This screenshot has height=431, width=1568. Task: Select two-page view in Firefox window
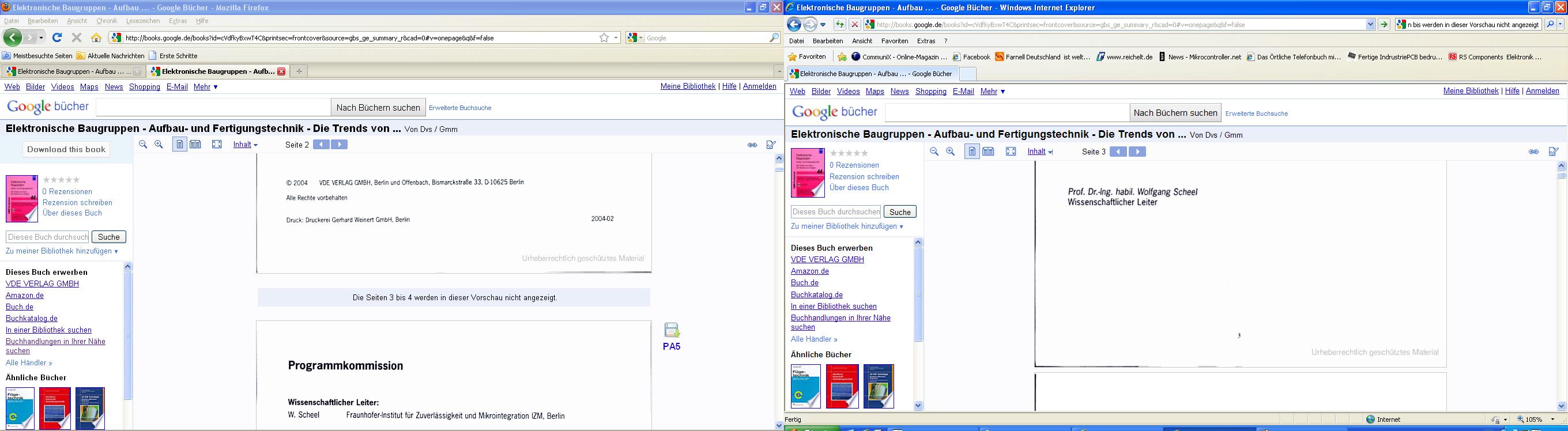pos(195,144)
